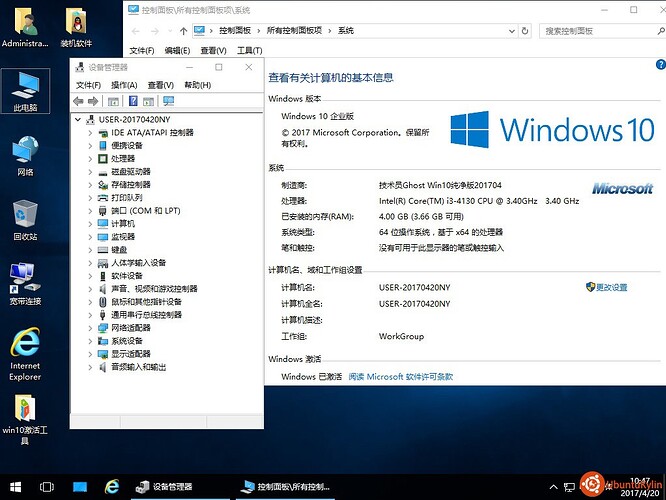Show hidden system tray icons

point(553,487)
